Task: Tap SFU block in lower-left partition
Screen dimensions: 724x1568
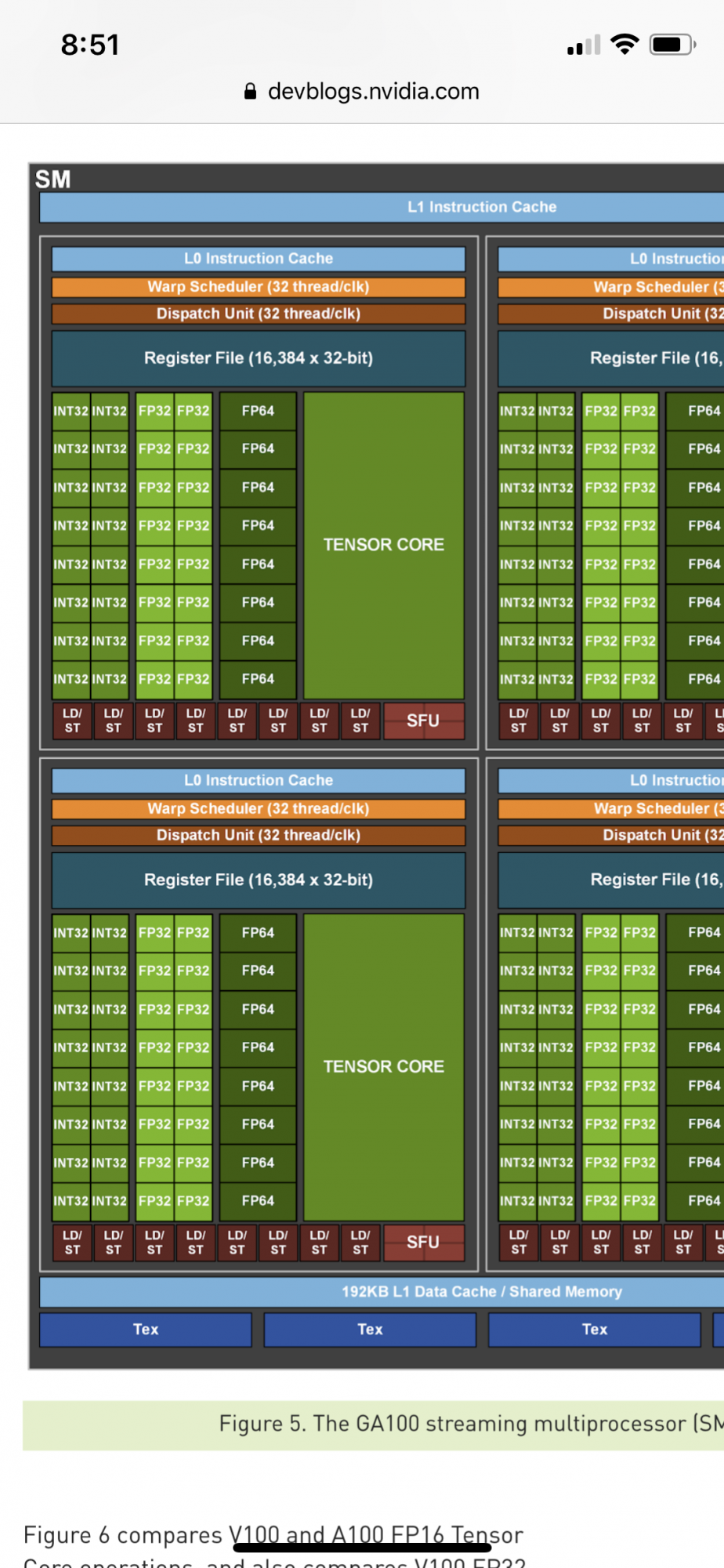Action: point(423,1243)
